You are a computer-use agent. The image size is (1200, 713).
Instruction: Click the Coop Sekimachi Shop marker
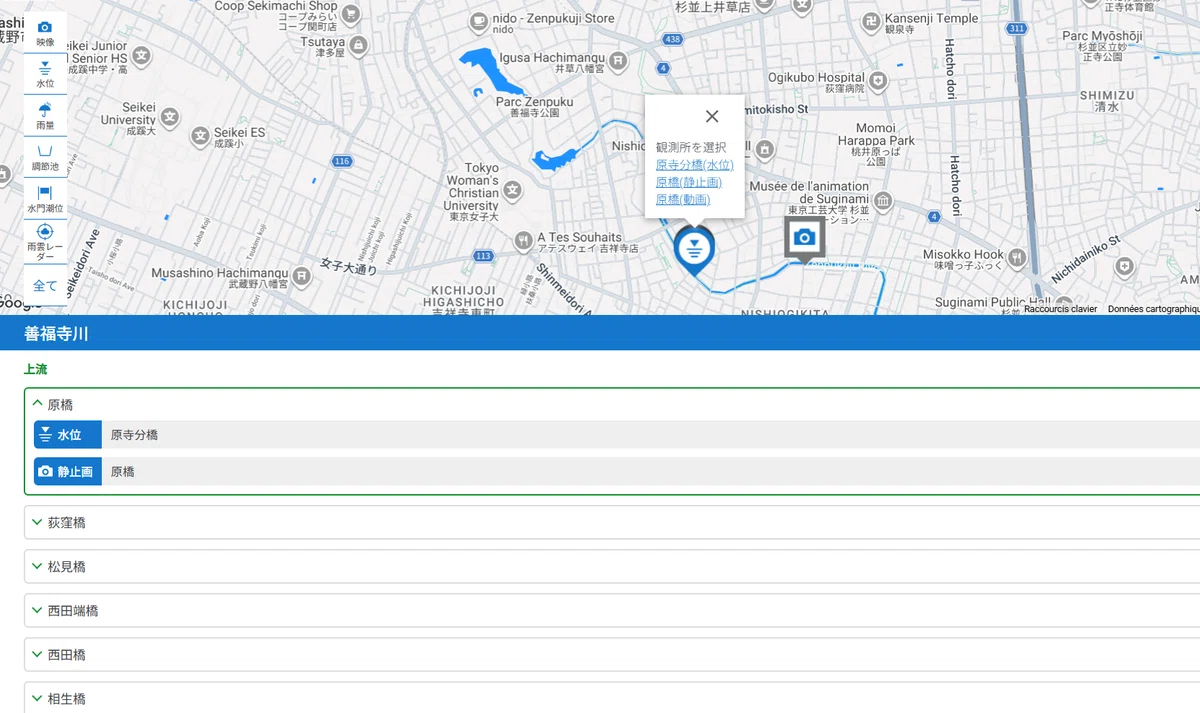351,14
